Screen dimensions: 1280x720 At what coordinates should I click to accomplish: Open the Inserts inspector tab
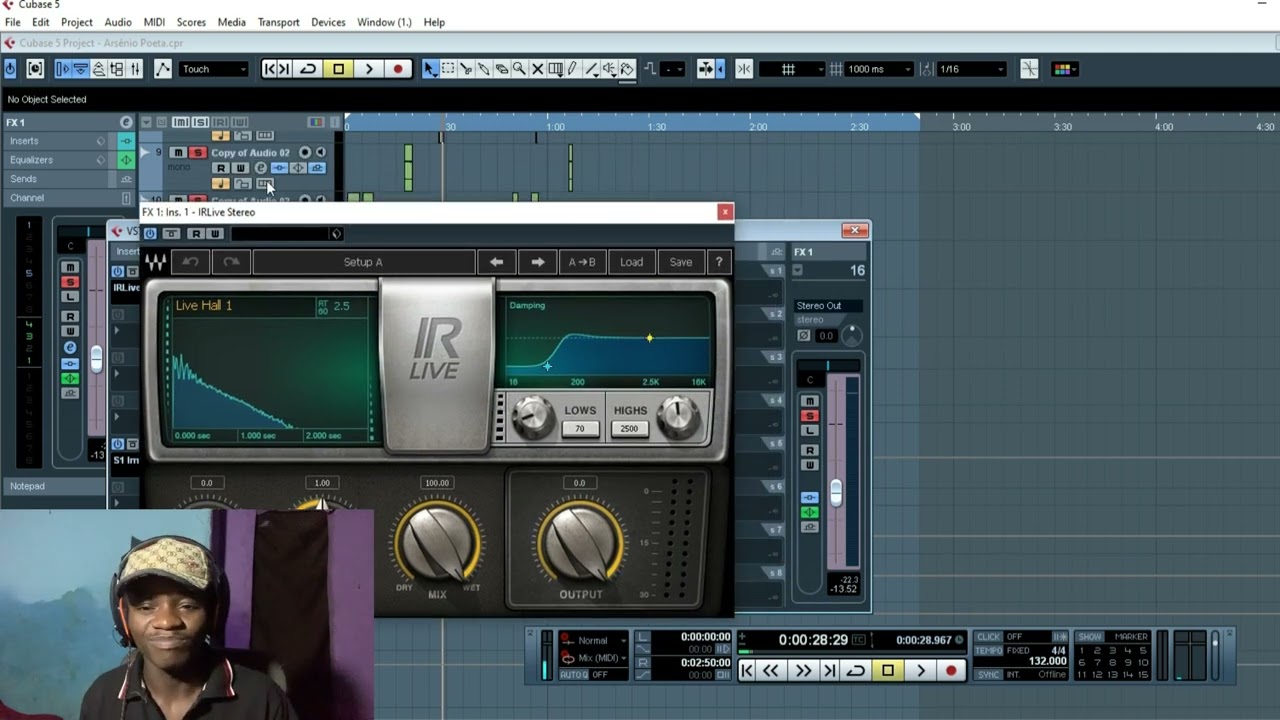60,141
